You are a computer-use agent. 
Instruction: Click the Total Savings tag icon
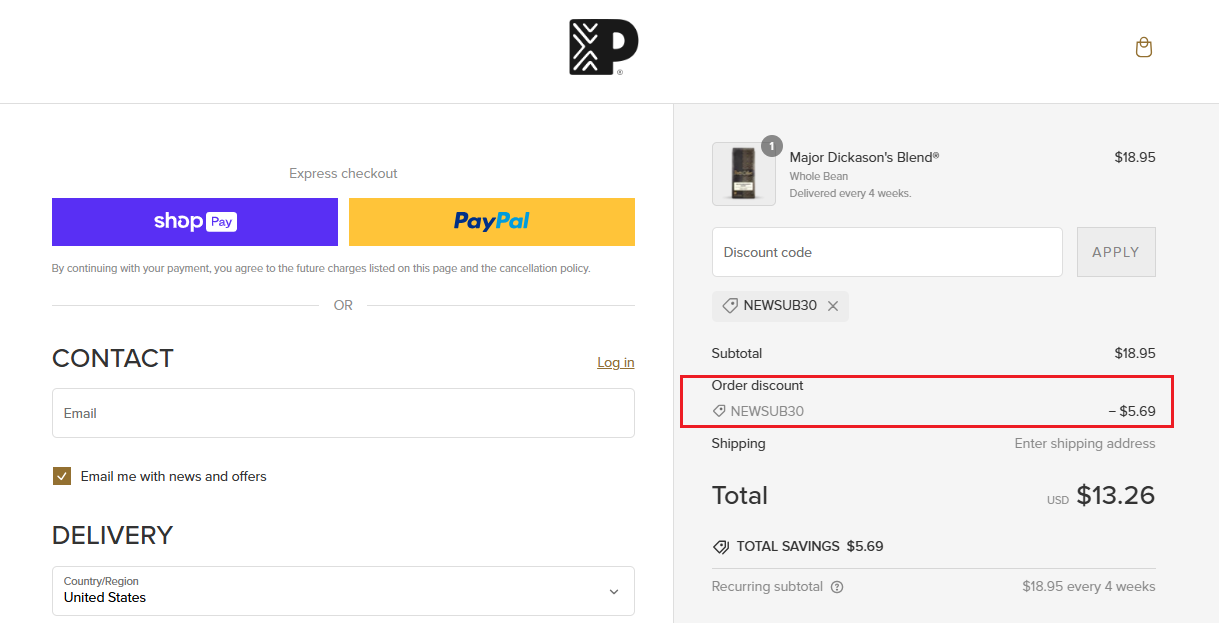(721, 547)
